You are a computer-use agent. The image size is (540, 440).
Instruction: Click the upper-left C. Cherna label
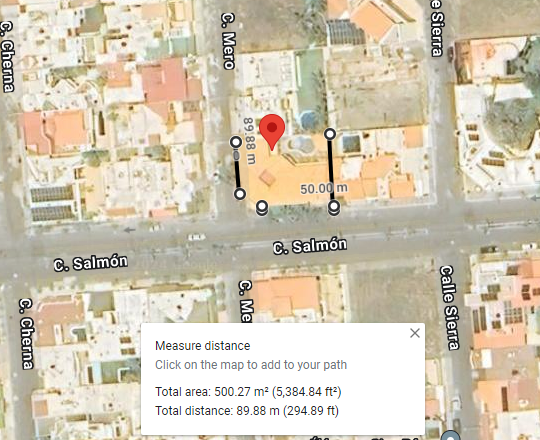[8, 56]
